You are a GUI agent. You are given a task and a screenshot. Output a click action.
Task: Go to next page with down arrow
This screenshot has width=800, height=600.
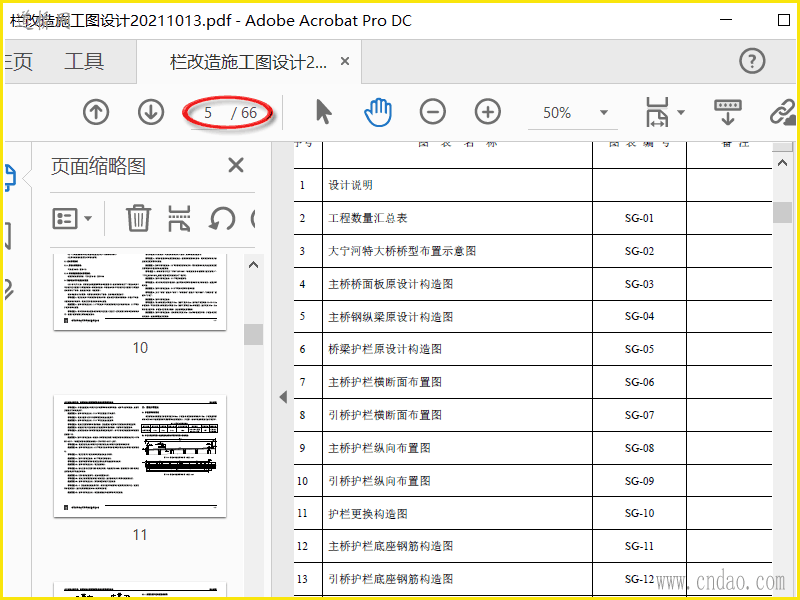tap(151, 112)
